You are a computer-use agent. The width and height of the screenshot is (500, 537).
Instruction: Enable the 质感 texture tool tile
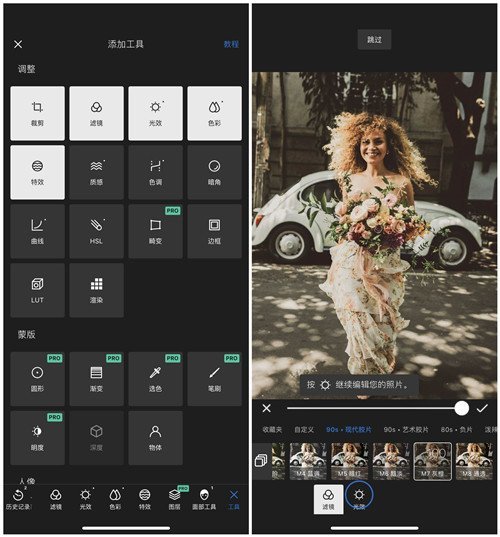point(96,172)
